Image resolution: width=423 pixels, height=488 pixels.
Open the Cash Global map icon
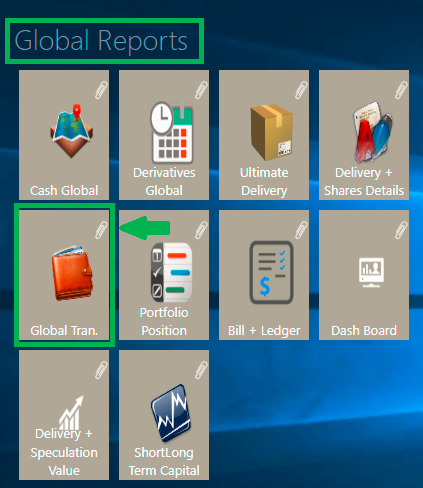click(x=71, y=131)
